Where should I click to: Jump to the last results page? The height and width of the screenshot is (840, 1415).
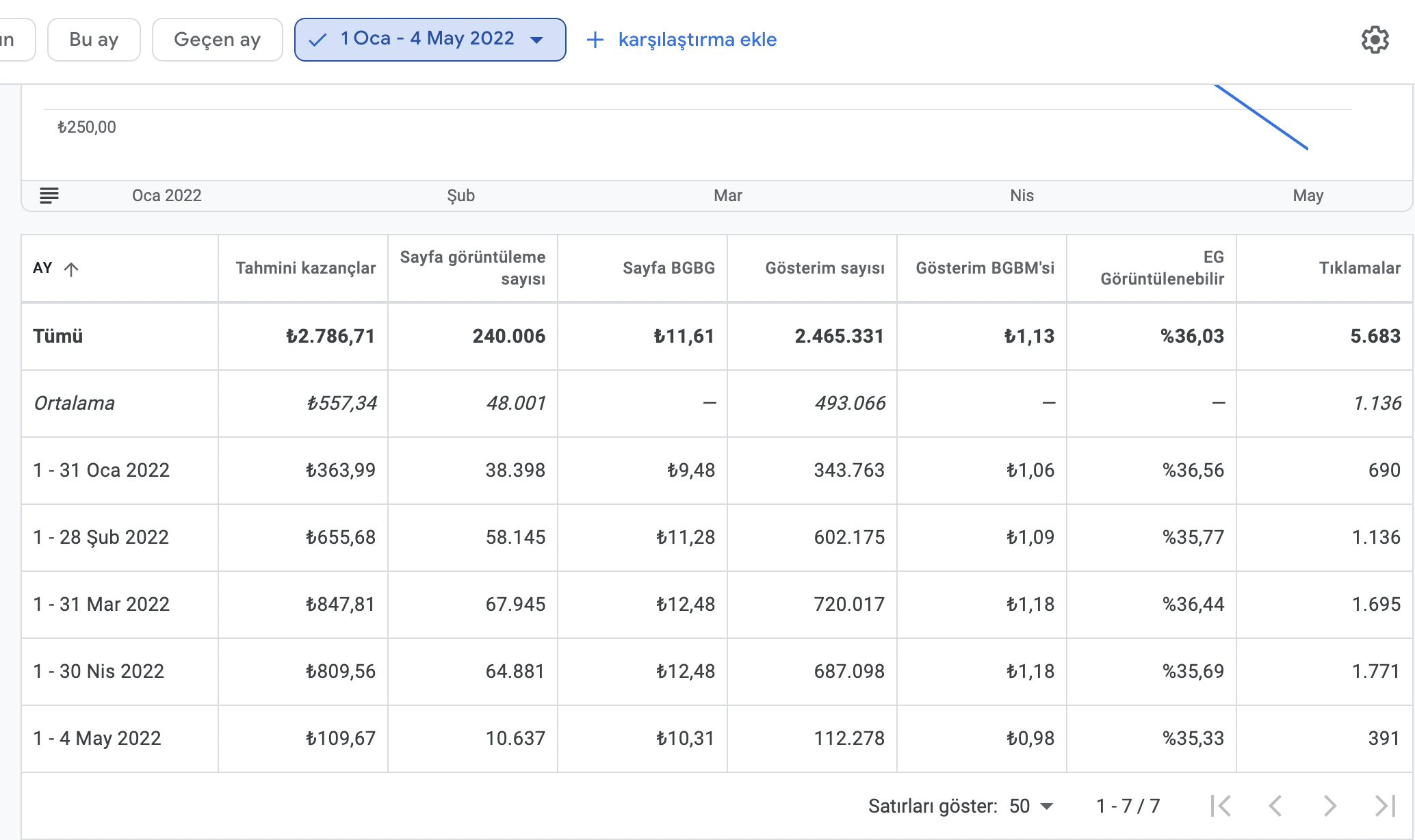1385,806
